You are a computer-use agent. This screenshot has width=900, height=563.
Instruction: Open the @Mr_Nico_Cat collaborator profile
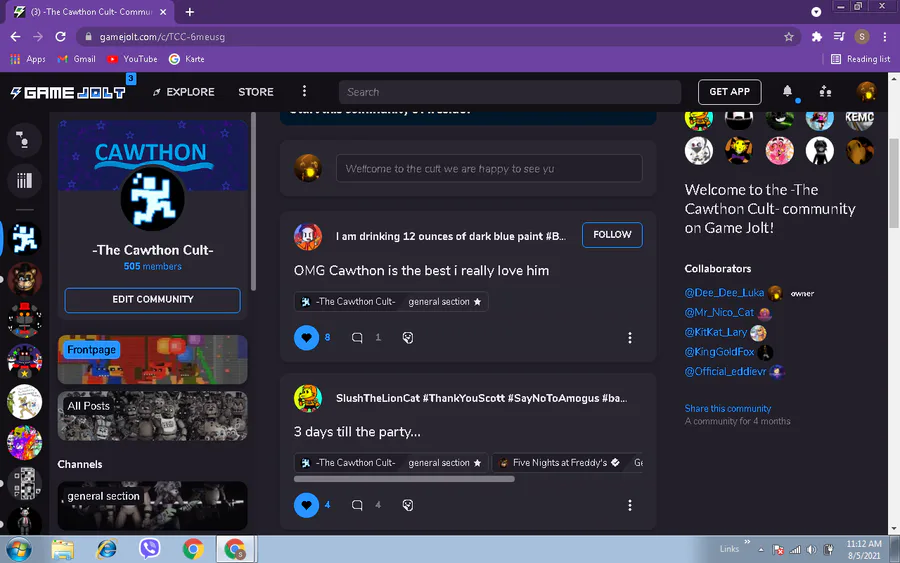coord(719,312)
